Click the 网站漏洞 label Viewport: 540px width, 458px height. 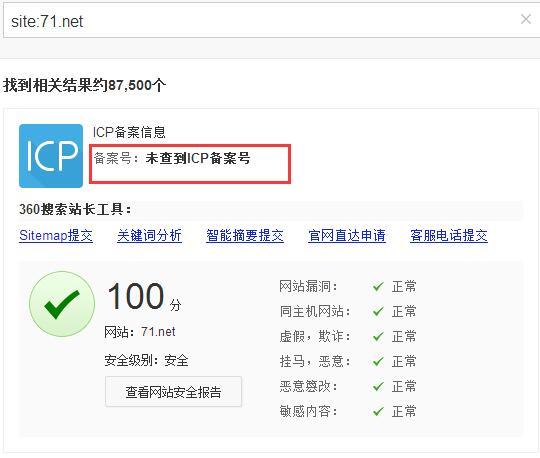308,287
